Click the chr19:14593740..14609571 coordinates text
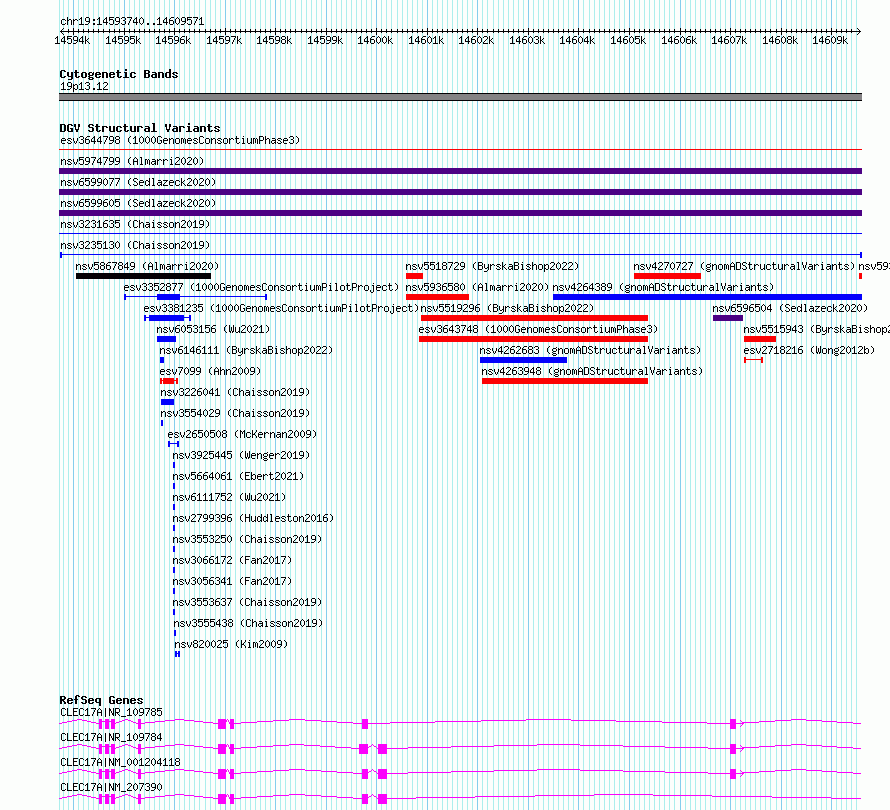Image resolution: width=890 pixels, height=810 pixels. tap(132, 22)
